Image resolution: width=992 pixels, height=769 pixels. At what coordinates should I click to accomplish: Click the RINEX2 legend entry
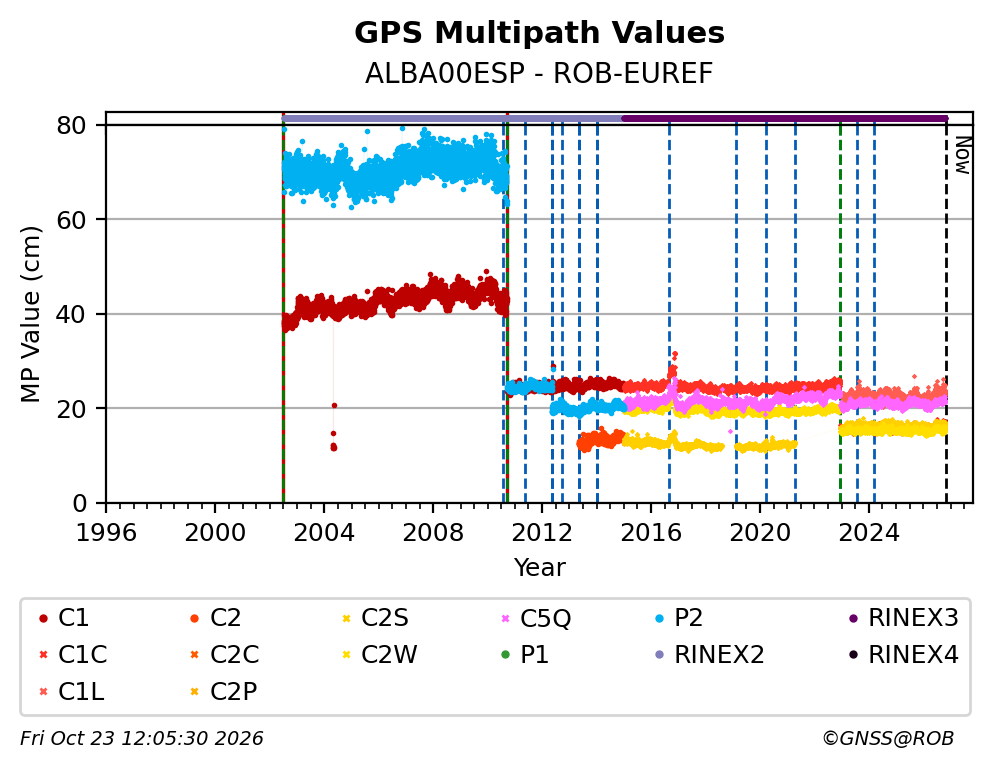click(x=709, y=655)
